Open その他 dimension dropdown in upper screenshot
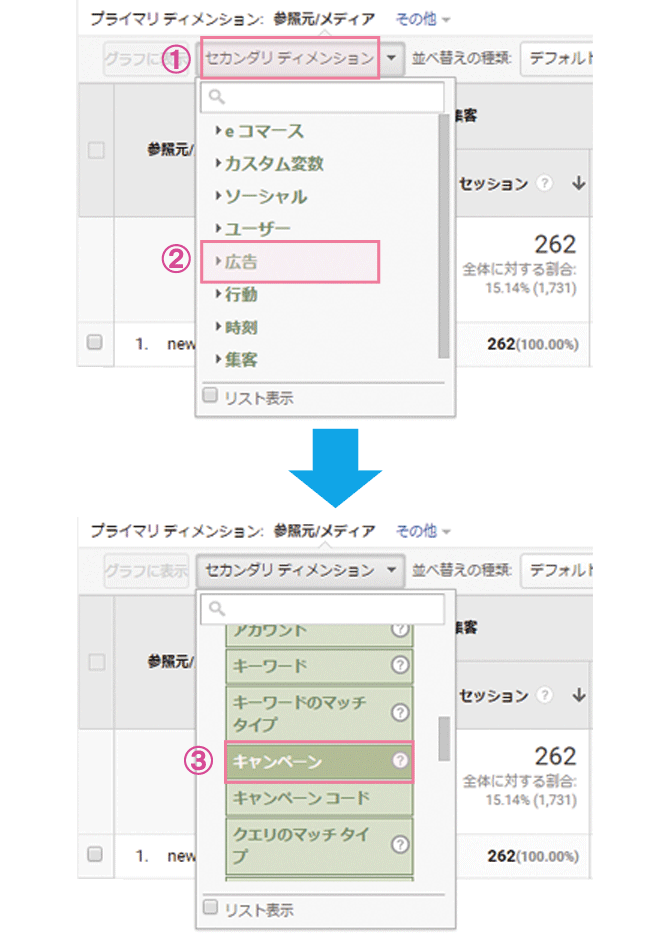Viewport: 670px width, 933px height. 422,19
